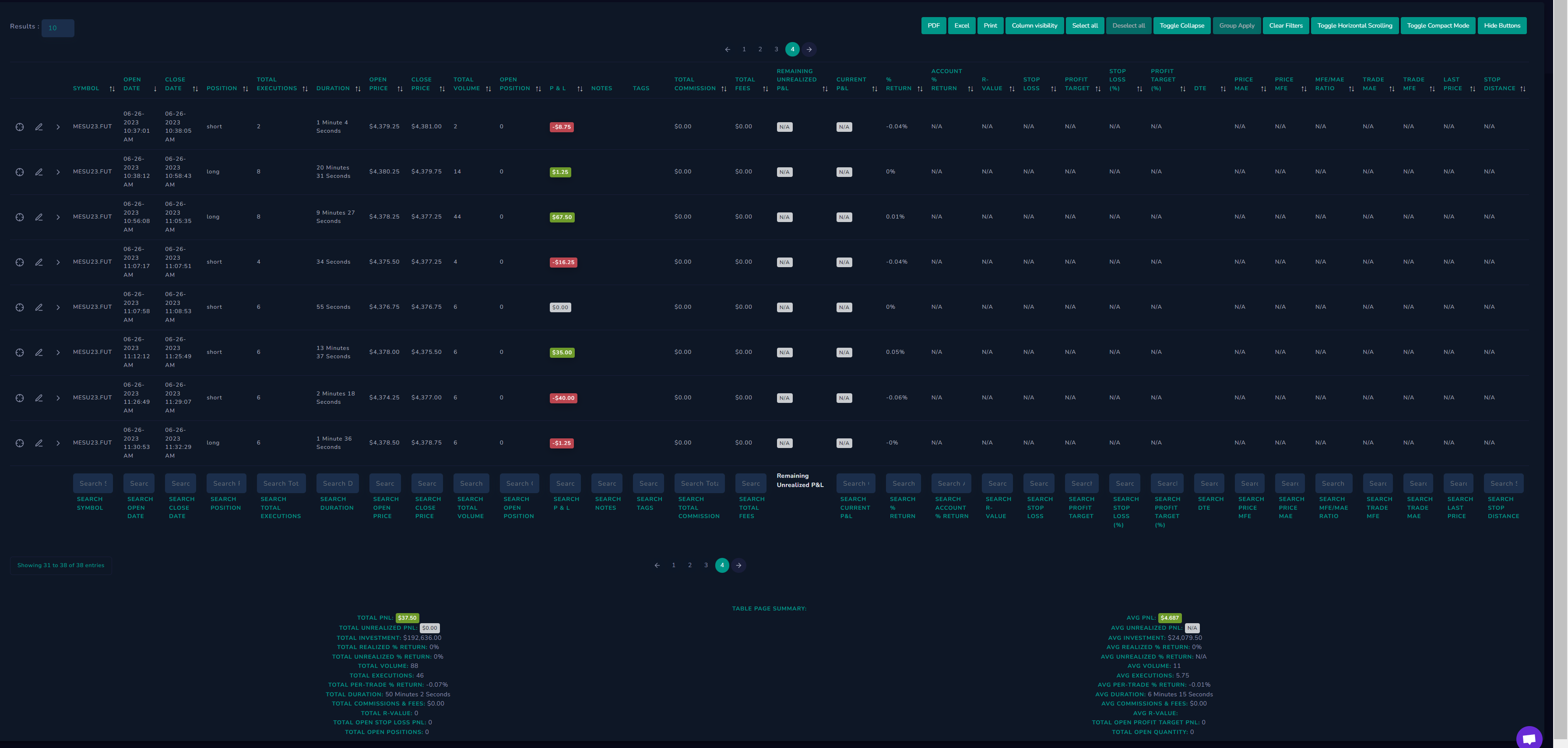Select page 1 in bottom pagination

(x=673, y=565)
